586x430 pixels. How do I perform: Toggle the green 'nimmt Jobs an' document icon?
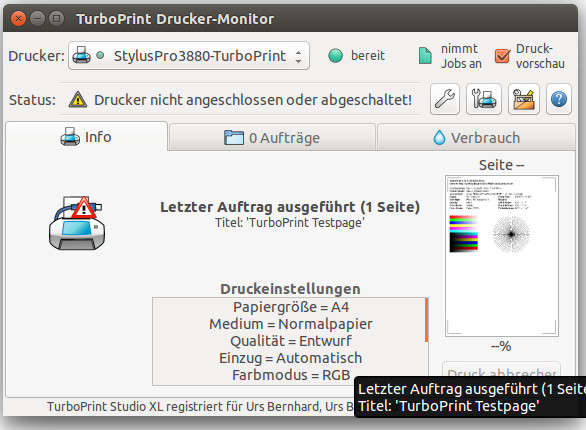point(425,56)
